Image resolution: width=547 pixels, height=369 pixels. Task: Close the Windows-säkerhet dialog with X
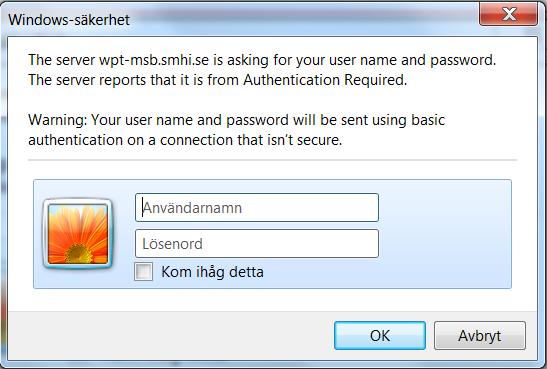click(508, 14)
